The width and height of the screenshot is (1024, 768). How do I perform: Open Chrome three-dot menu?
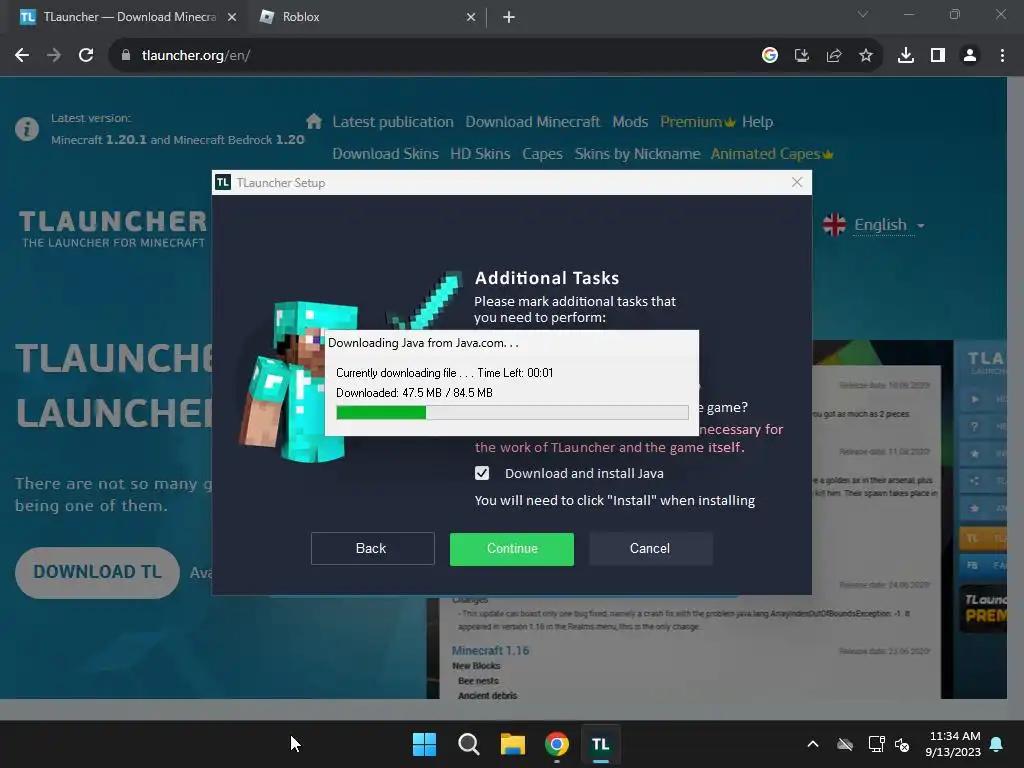click(1002, 56)
